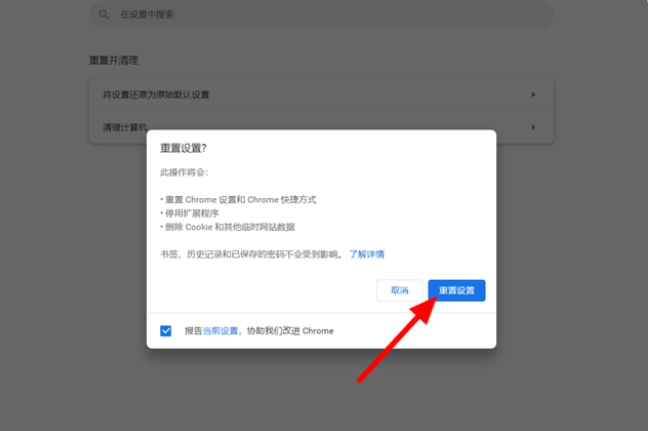Click the 停用扩展程序 bullet text
Image resolution: width=649 pixels, height=431 pixels.
pyautogui.click(x=192, y=213)
